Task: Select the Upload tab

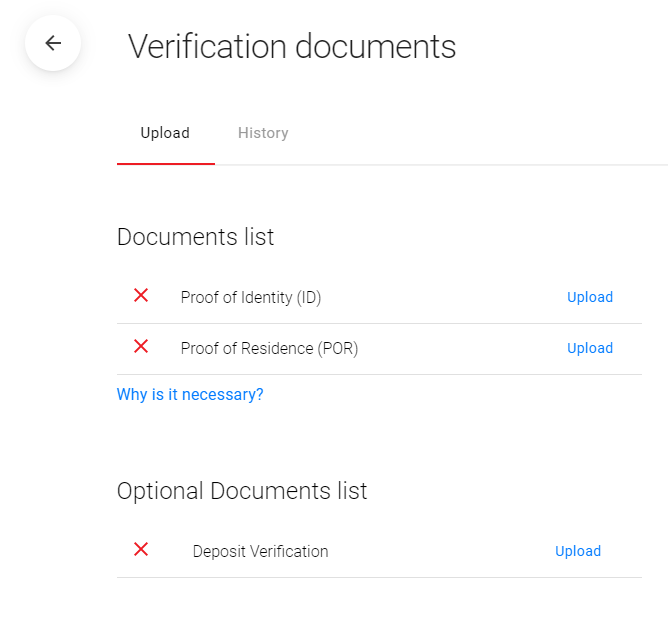Action: click(165, 133)
